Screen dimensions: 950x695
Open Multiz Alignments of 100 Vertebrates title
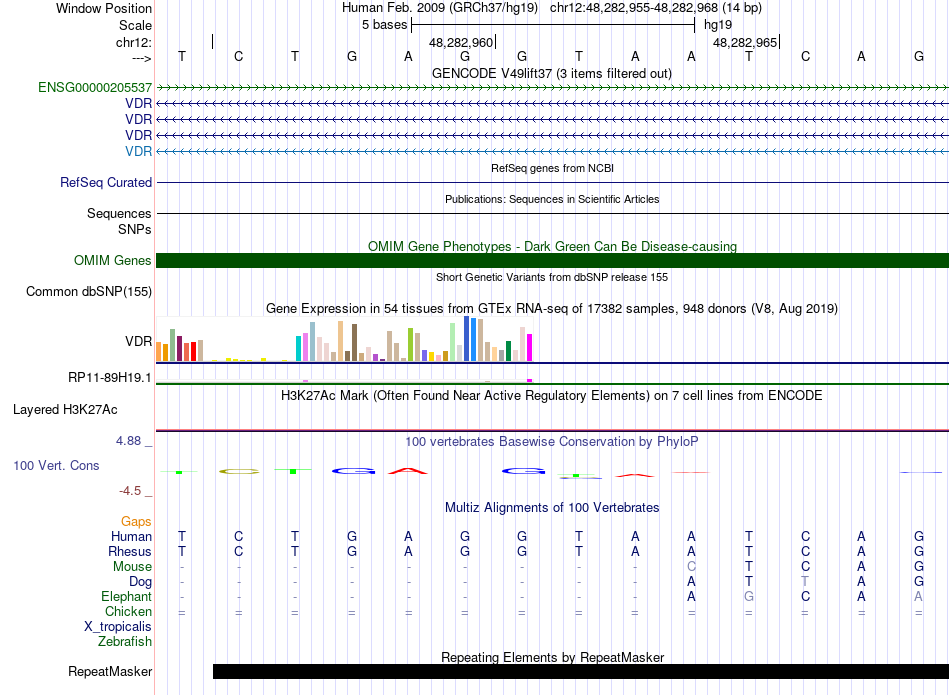pyautogui.click(x=552, y=508)
